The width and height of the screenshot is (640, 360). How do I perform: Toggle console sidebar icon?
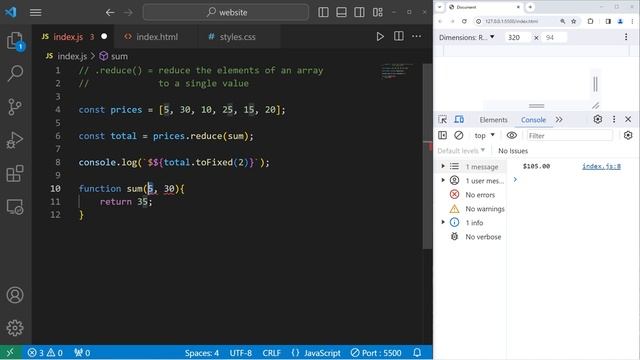coord(442,135)
